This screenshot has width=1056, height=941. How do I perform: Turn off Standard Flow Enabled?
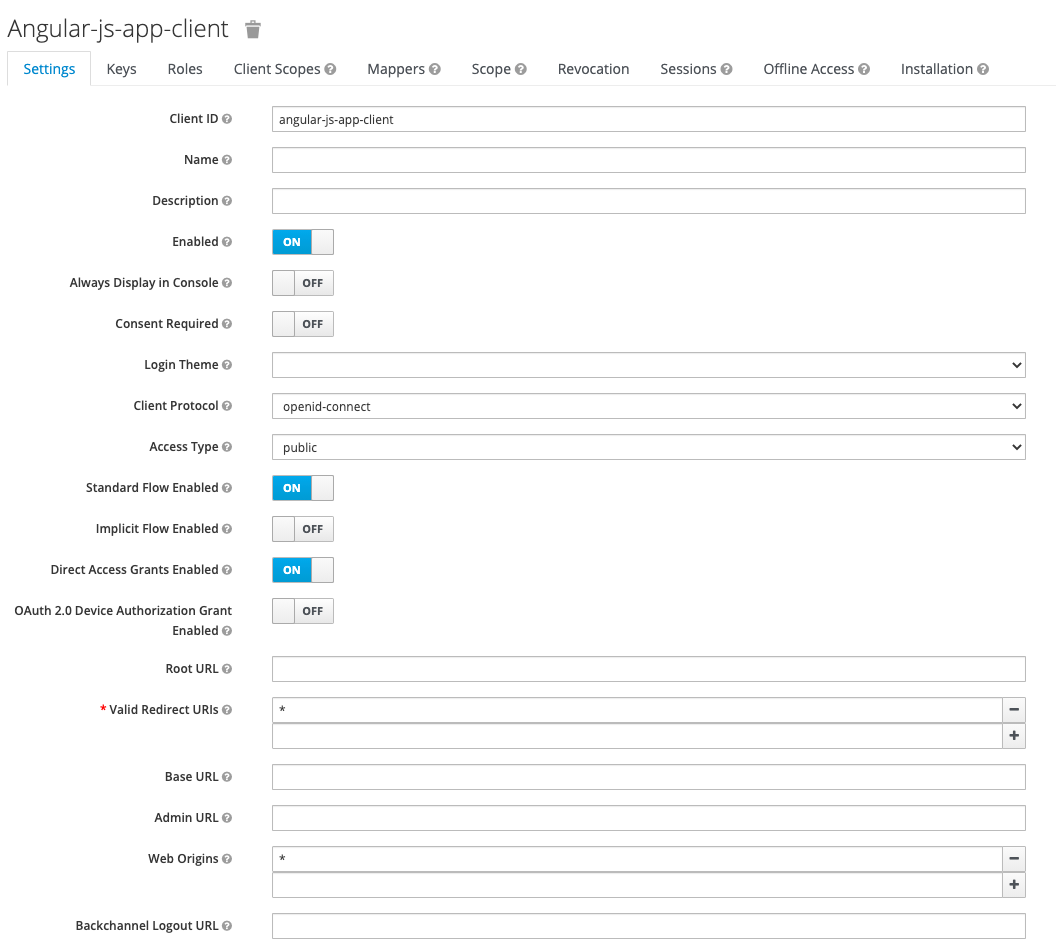pos(302,488)
